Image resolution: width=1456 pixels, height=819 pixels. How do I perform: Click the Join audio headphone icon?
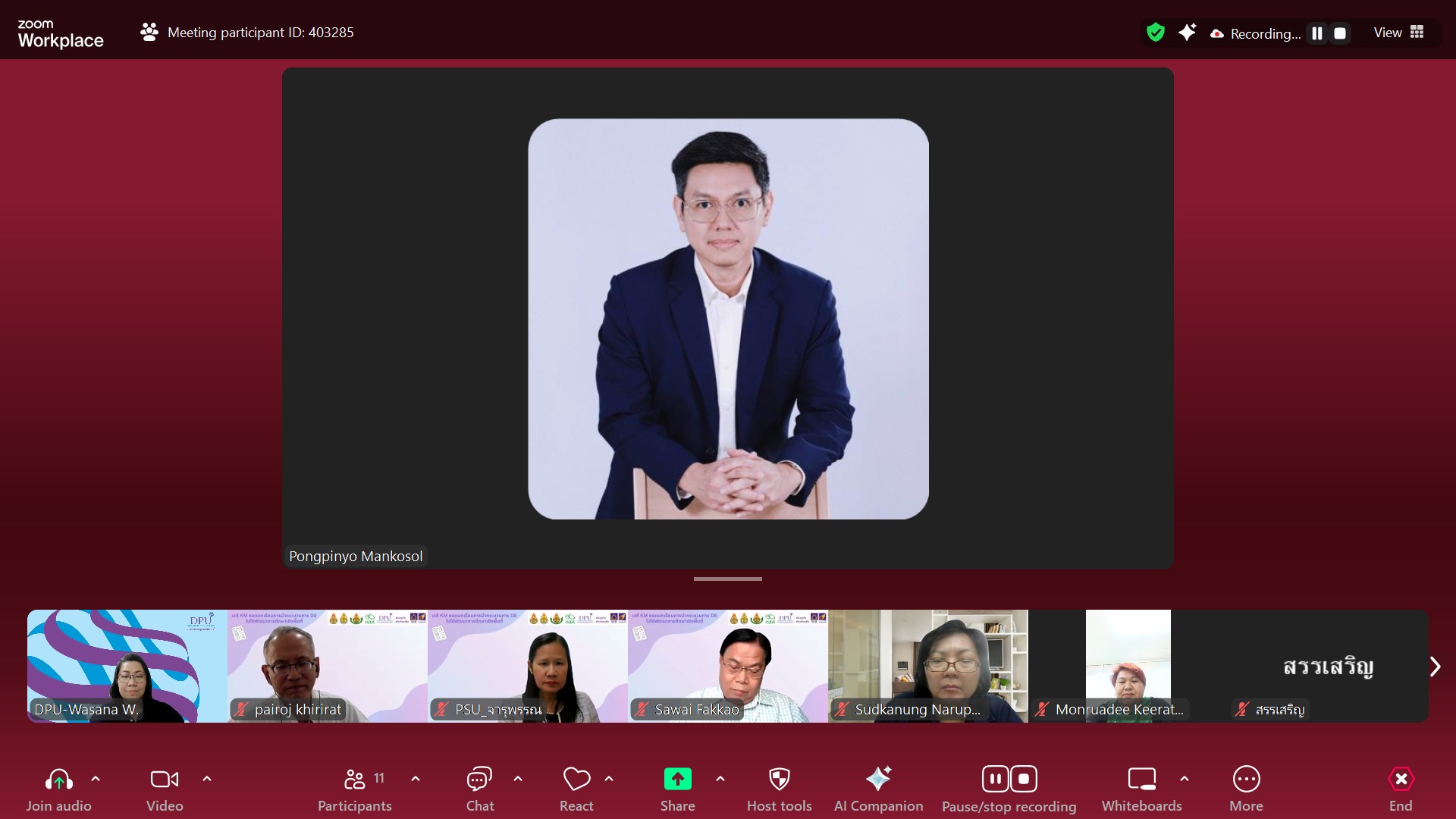(x=58, y=780)
